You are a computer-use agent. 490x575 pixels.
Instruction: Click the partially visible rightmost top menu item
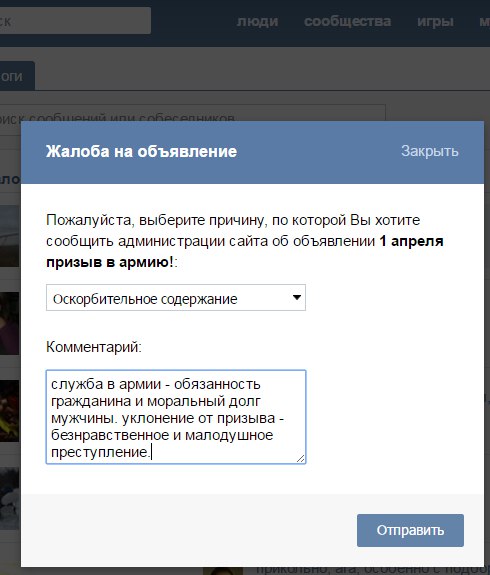coord(484,21)
